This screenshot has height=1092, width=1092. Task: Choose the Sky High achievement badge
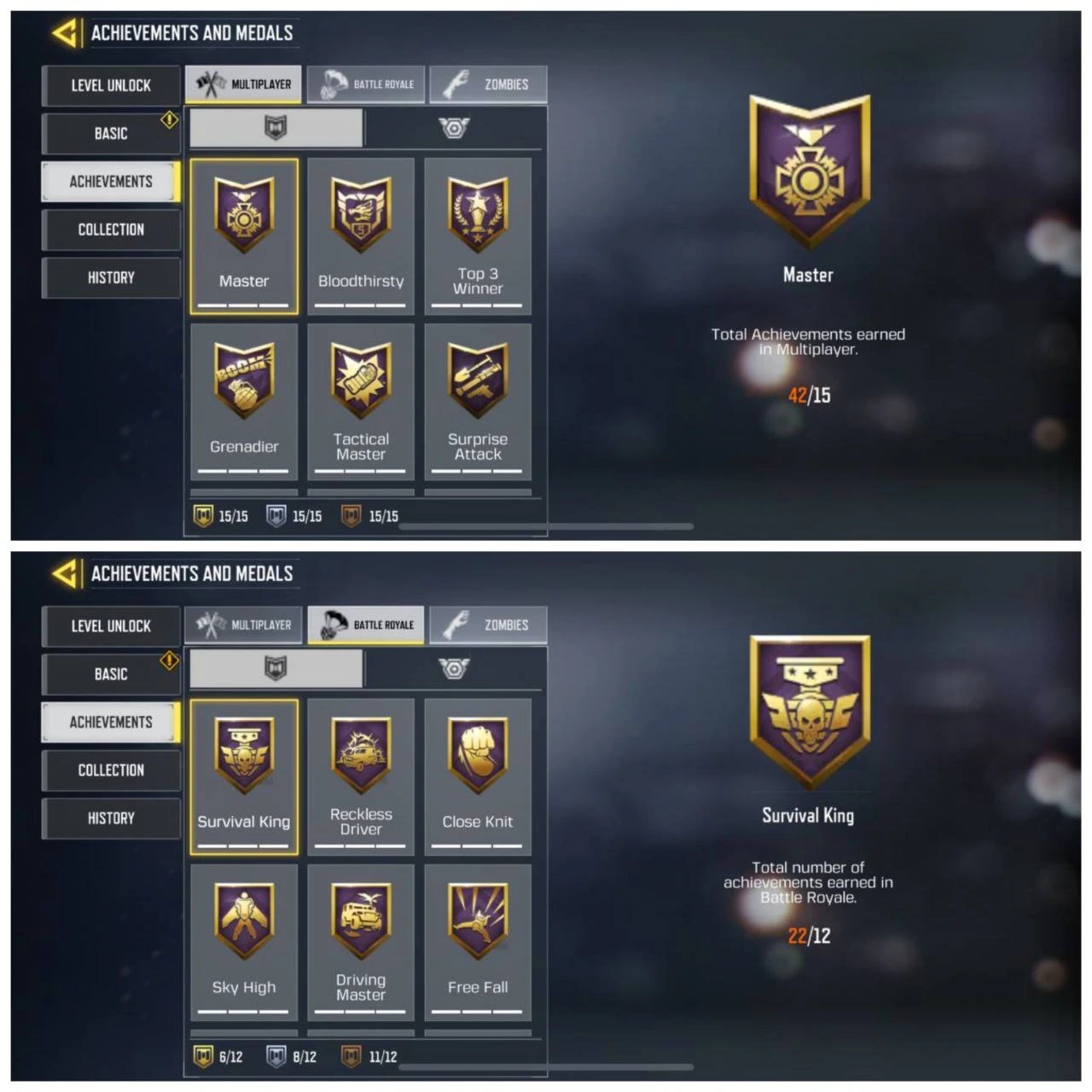tap(244, 943)
